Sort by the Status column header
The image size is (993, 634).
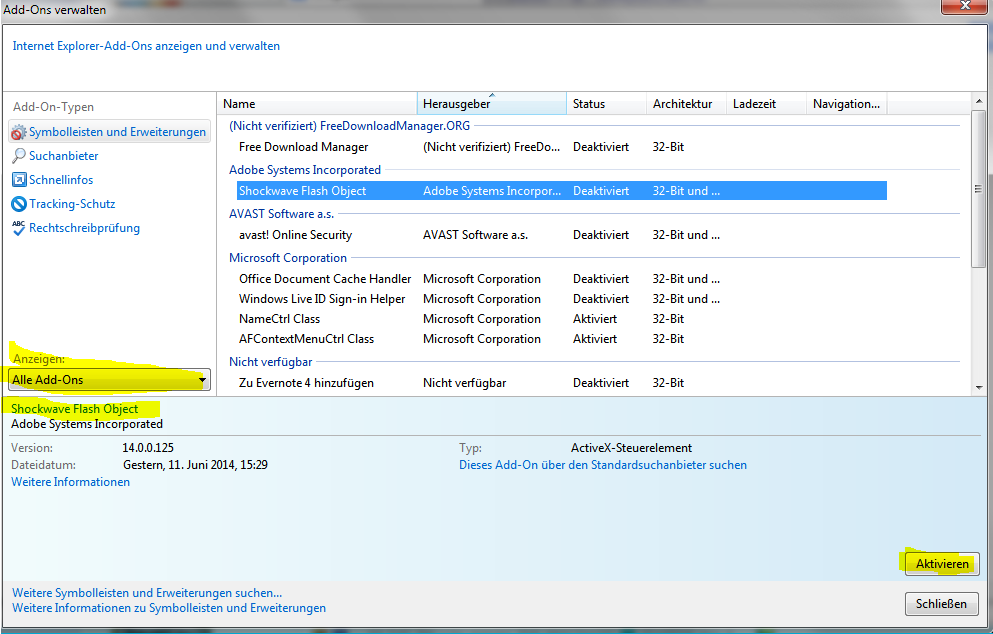[x=606, y=104]
